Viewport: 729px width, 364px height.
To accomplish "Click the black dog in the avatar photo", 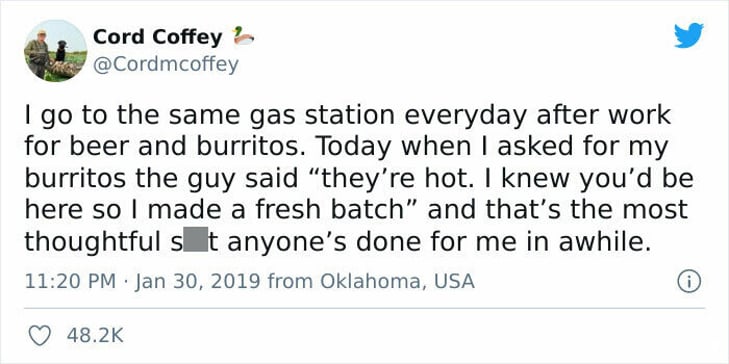I will coord(61,51).
